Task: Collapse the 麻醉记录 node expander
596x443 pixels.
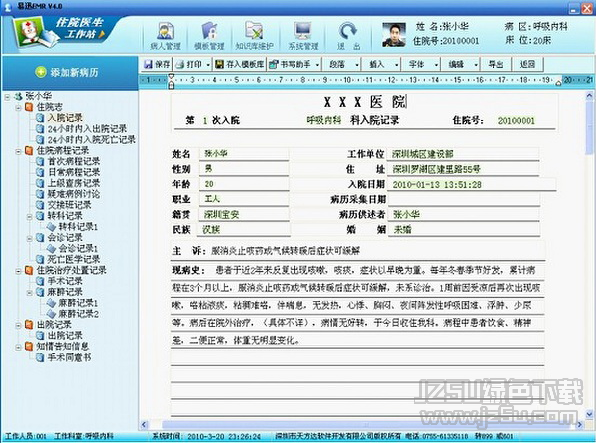Action: click(x=30, y=292)
